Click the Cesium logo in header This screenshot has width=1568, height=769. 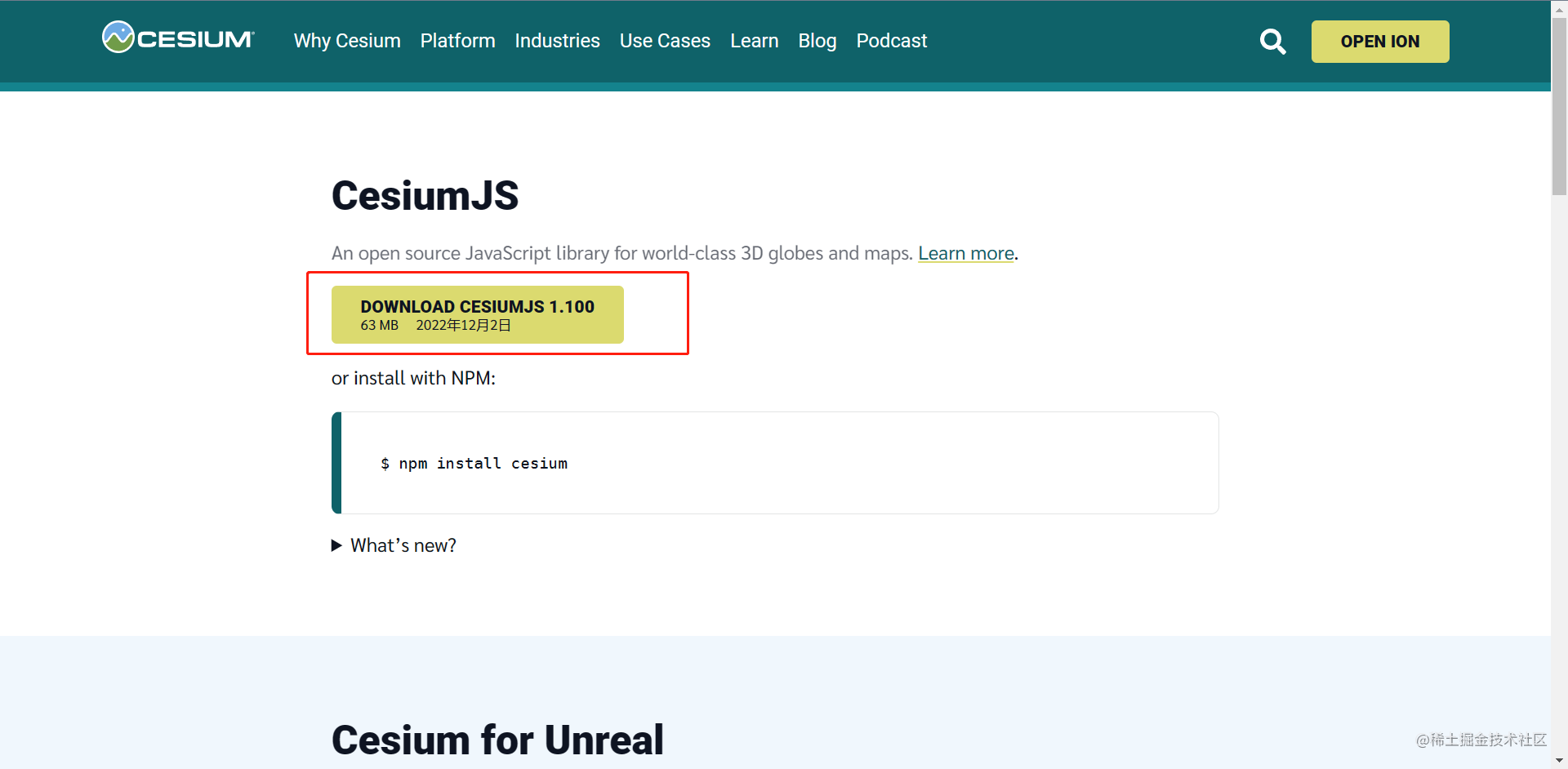click(178, 38)
